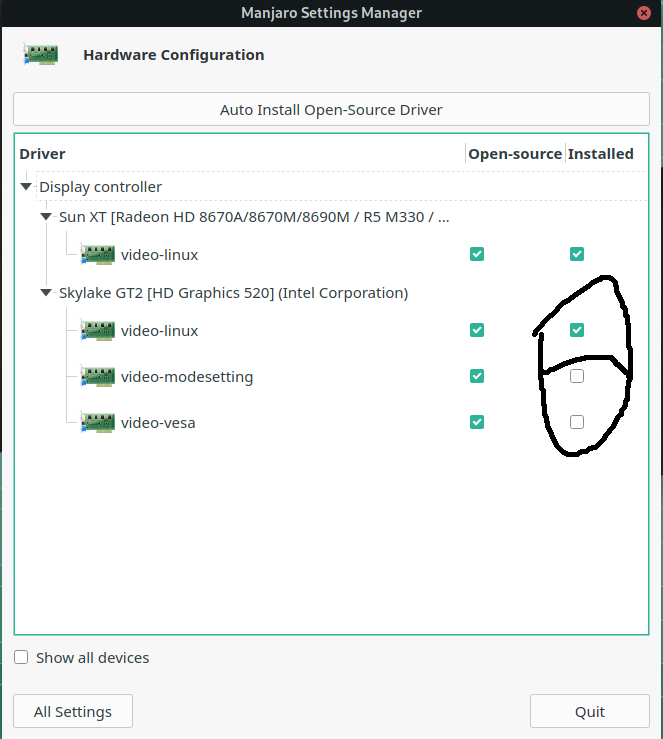Select the video-modesetting driver label
This screenshot has height=739, width=663.
[187, 377]
